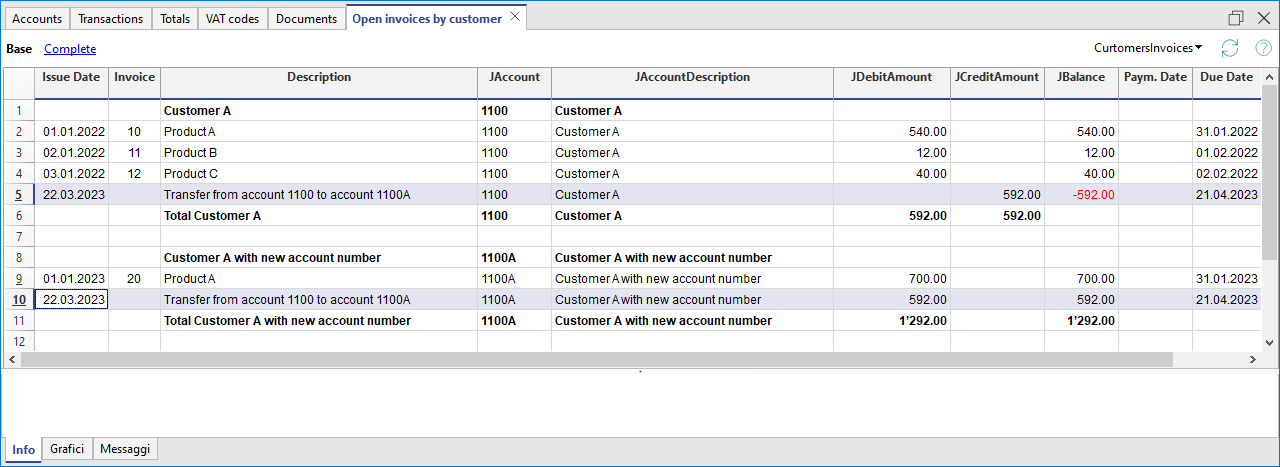Switch to the Accounts tab

[37, 19]
